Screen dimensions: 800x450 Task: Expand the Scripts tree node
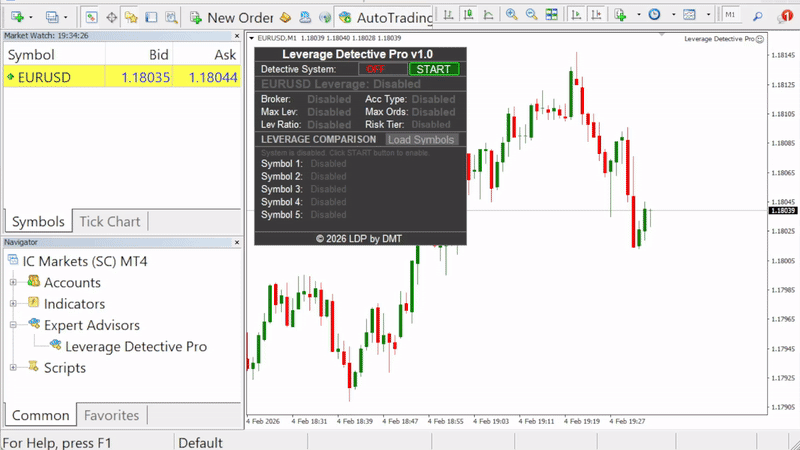pos(13,367)
